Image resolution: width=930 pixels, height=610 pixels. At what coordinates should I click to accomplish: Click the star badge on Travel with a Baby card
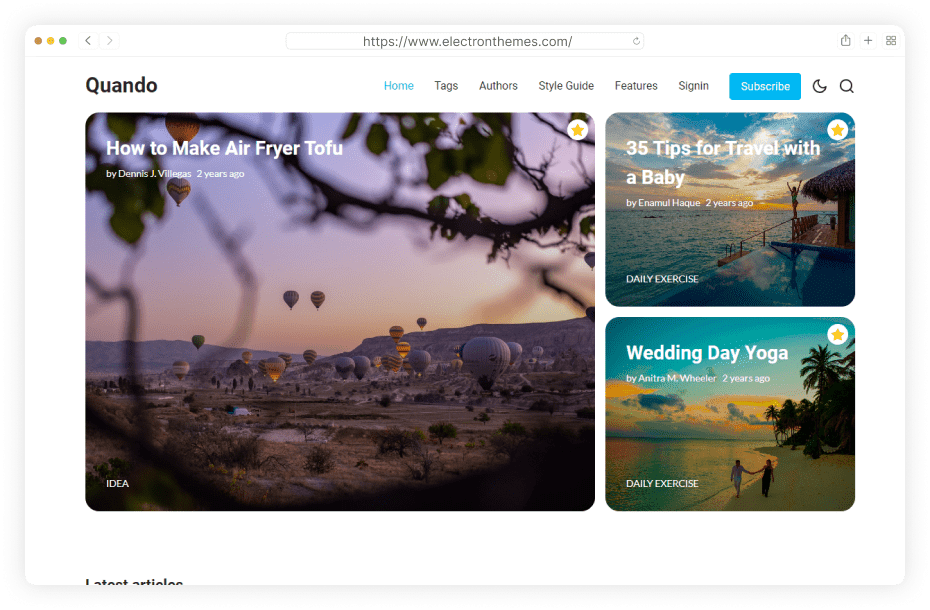(838, 129)
